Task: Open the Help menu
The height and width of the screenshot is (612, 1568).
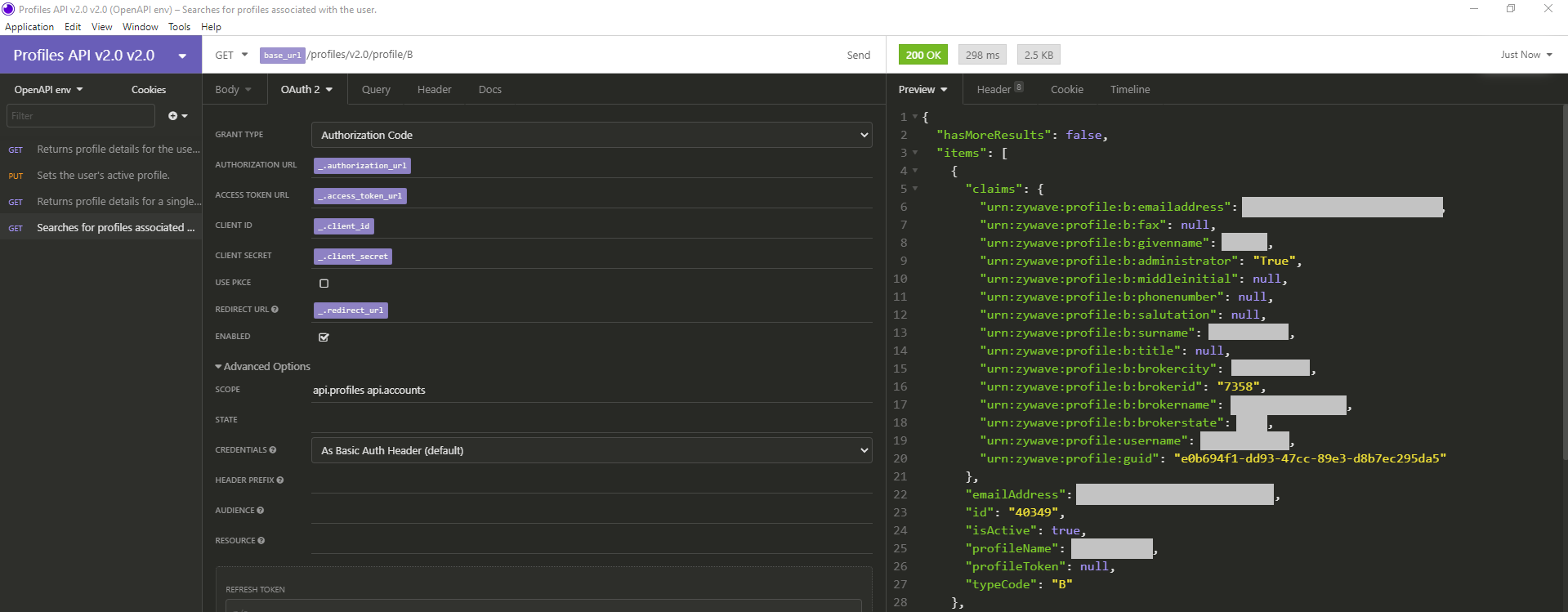Action: click(x=212, y=27)
